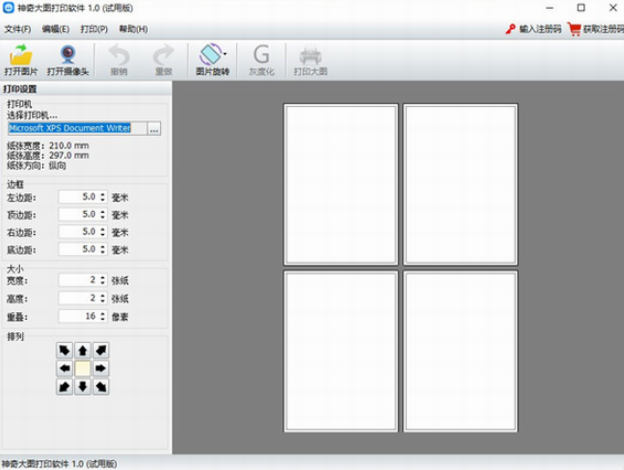624x470 pixels.
Task: Click the 撤销 undo icon
Action: pyautogui.click(x=119, y=60)
